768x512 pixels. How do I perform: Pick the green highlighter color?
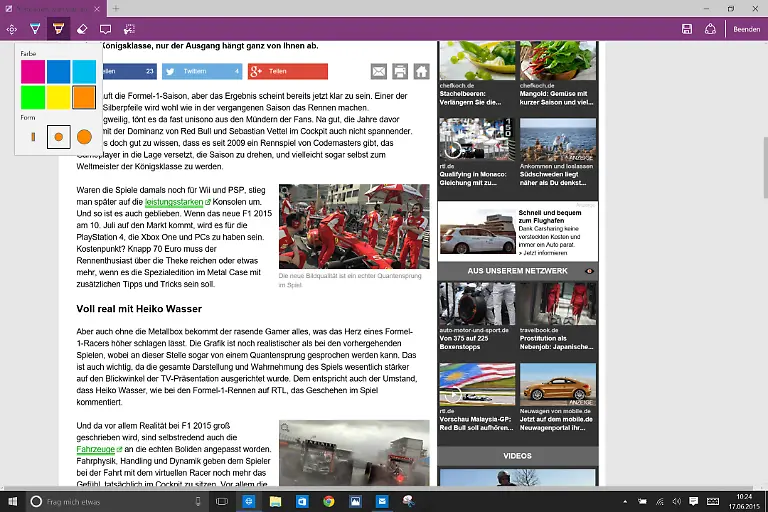(33, 97)
